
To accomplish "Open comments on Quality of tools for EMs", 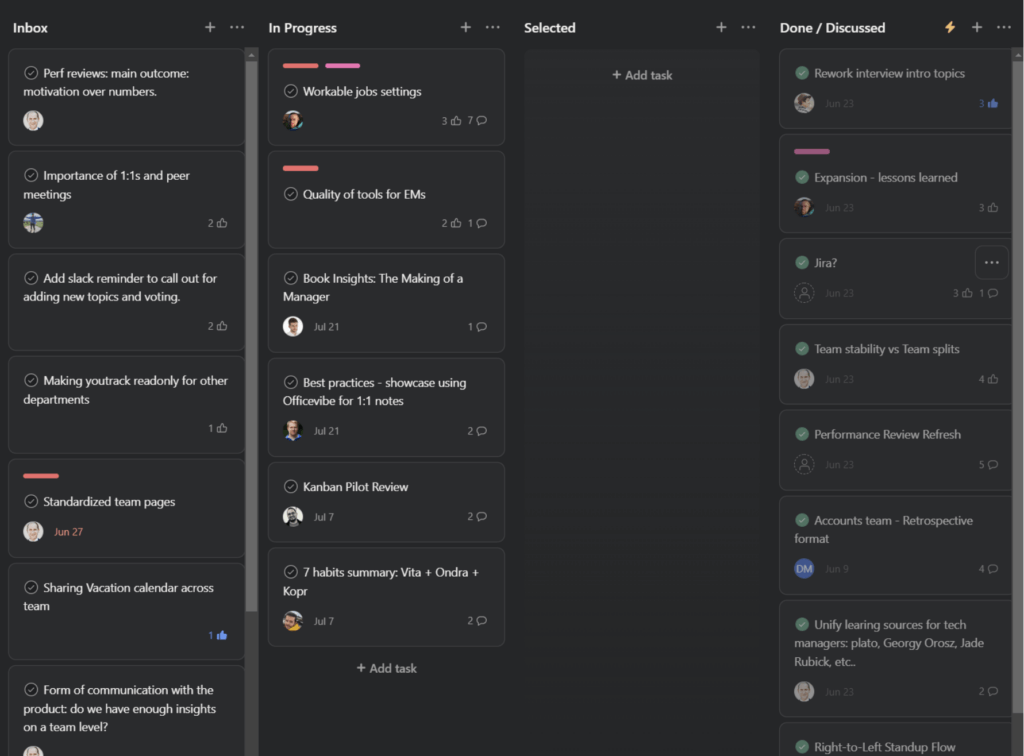I will tap(481, 223).
